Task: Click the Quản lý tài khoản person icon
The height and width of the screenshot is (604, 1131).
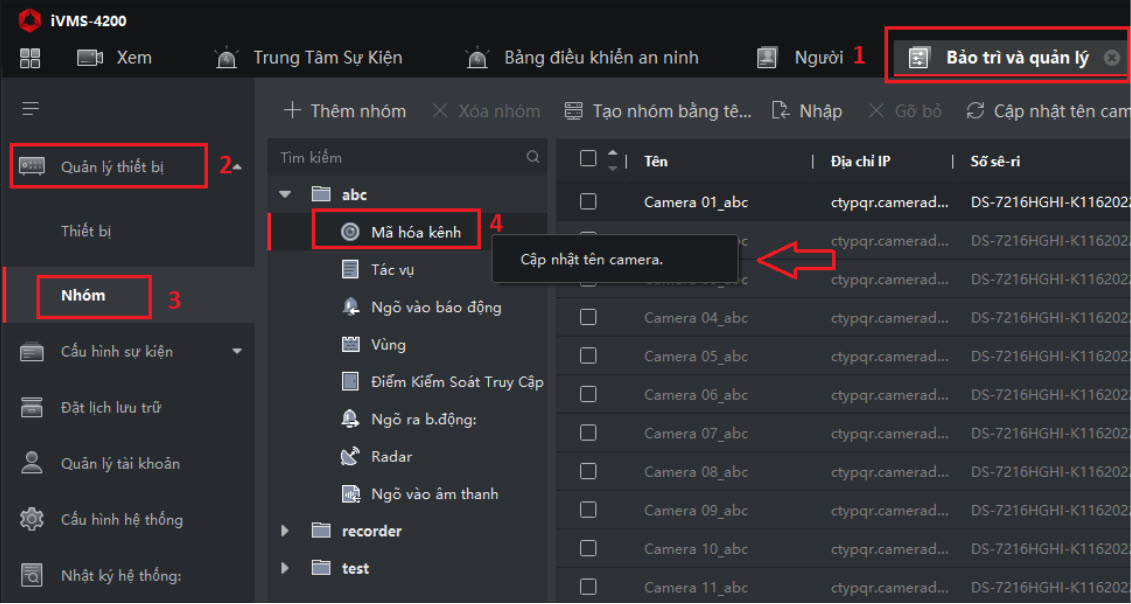Action: [32, 463]
